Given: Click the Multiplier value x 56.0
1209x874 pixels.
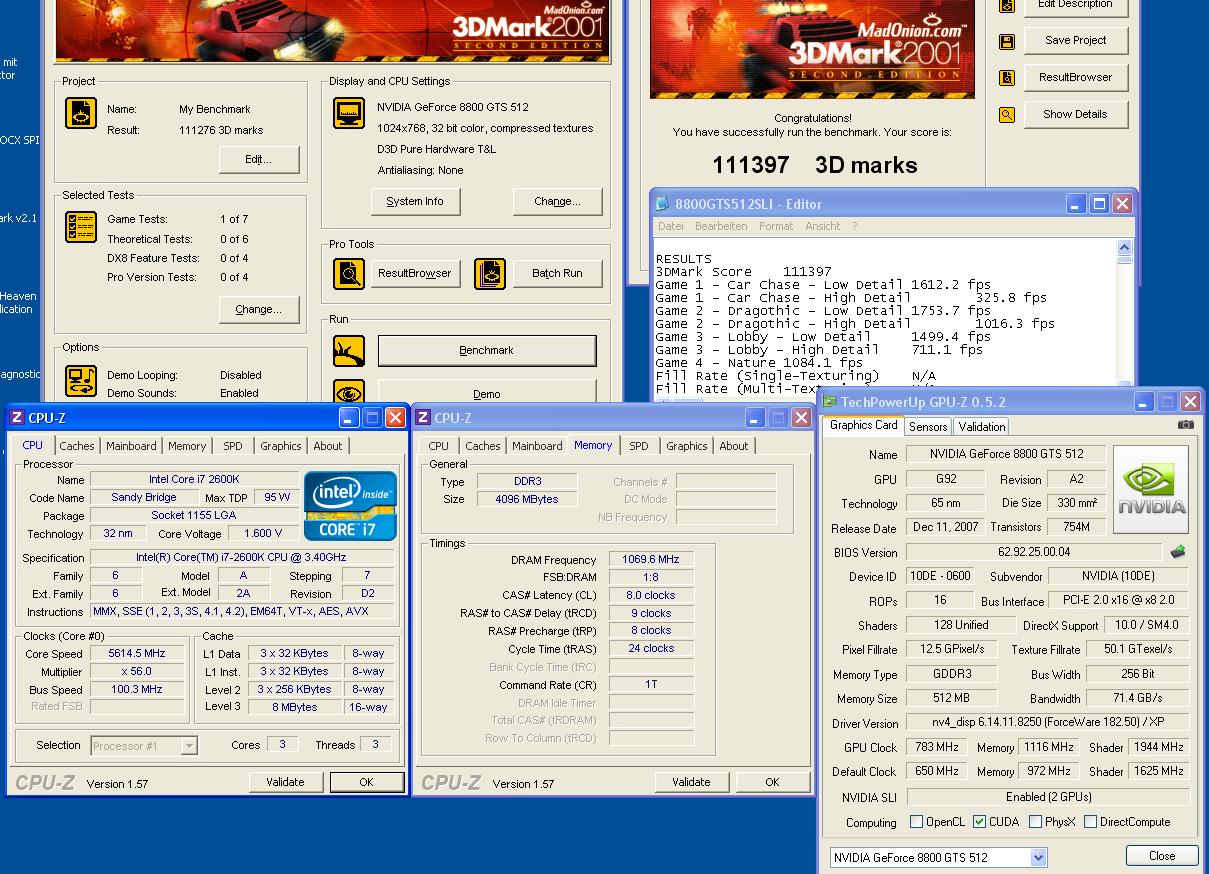Looking at the screenshot, I should tap(139, 671).
